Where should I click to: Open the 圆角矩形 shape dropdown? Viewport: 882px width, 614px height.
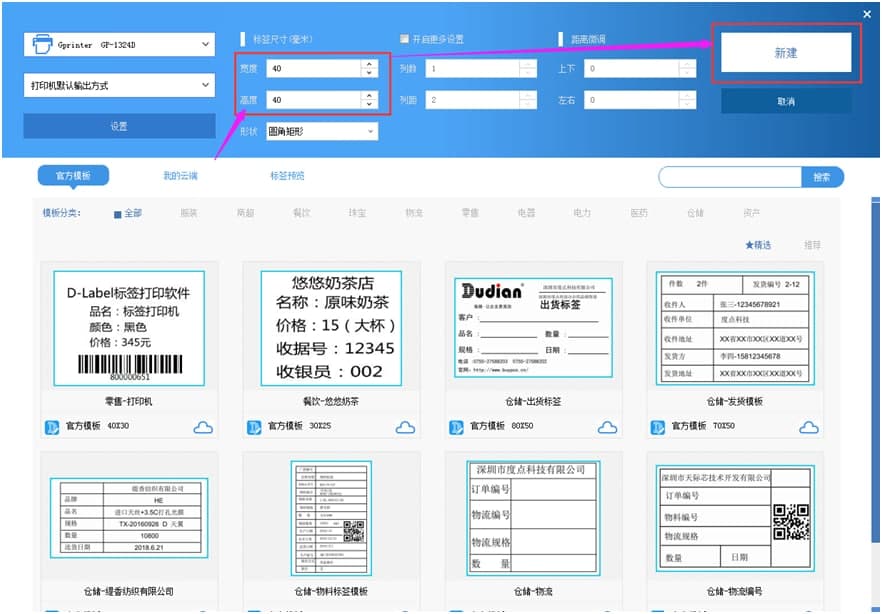point(322,132)
